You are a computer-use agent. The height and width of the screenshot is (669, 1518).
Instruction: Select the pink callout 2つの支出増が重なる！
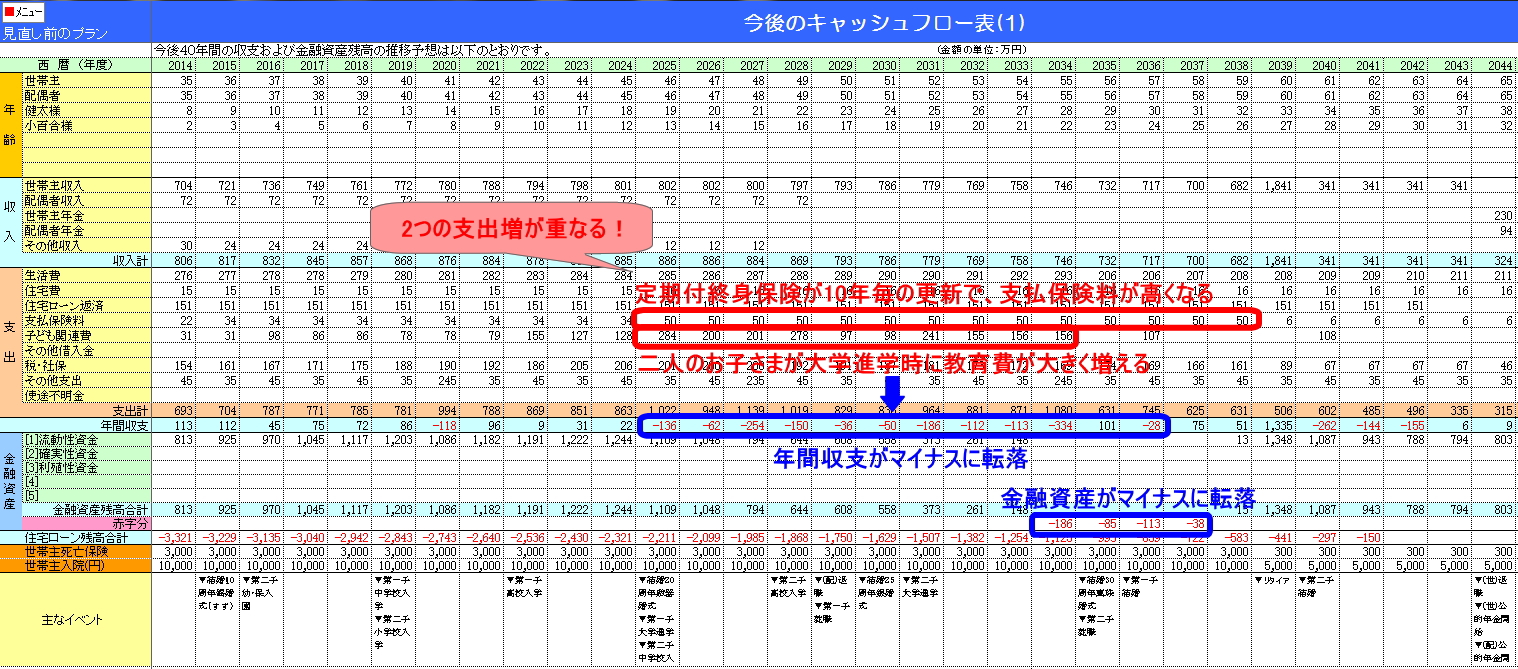tap(510, 228)
